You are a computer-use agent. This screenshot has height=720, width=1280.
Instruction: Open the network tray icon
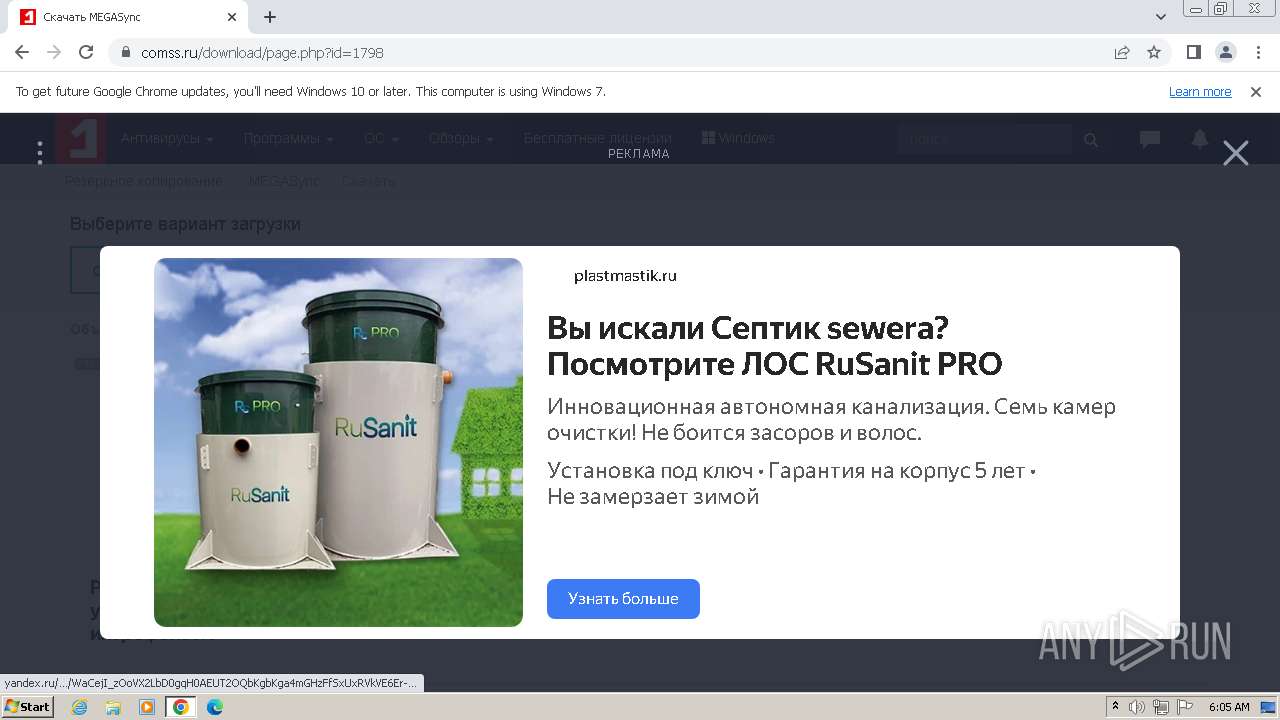(1161, 707)
